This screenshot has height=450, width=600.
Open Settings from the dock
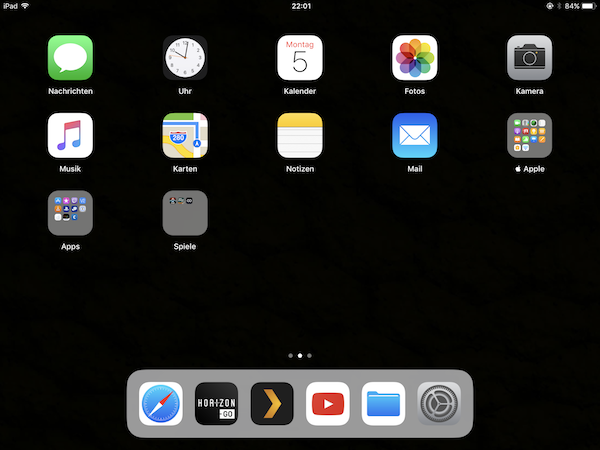[x=439, y=404]
